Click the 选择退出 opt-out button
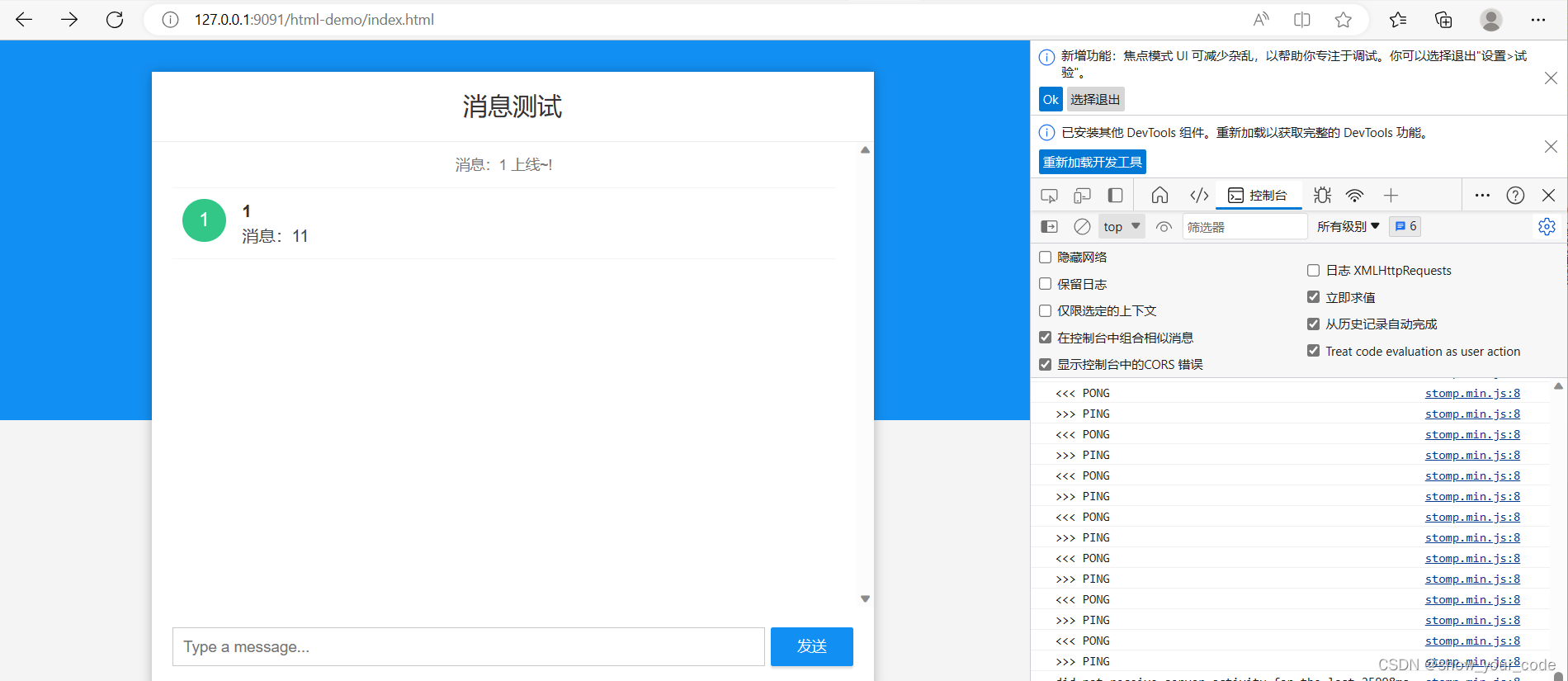Image resolution: width=1568 pixels, height=681 pixels. (x=1095, y=99)
